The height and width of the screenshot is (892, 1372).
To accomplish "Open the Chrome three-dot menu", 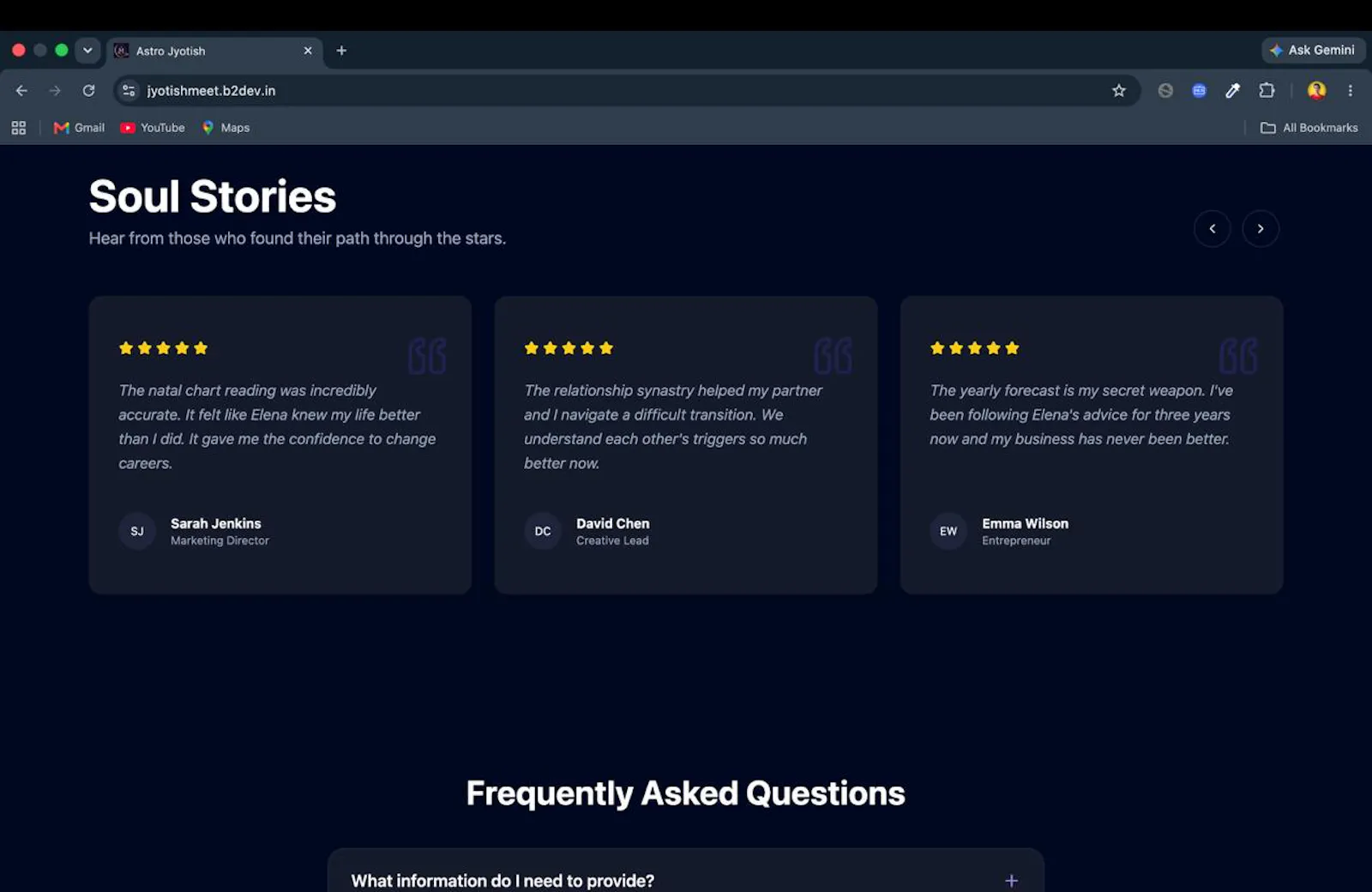I will coord(1350,90).
